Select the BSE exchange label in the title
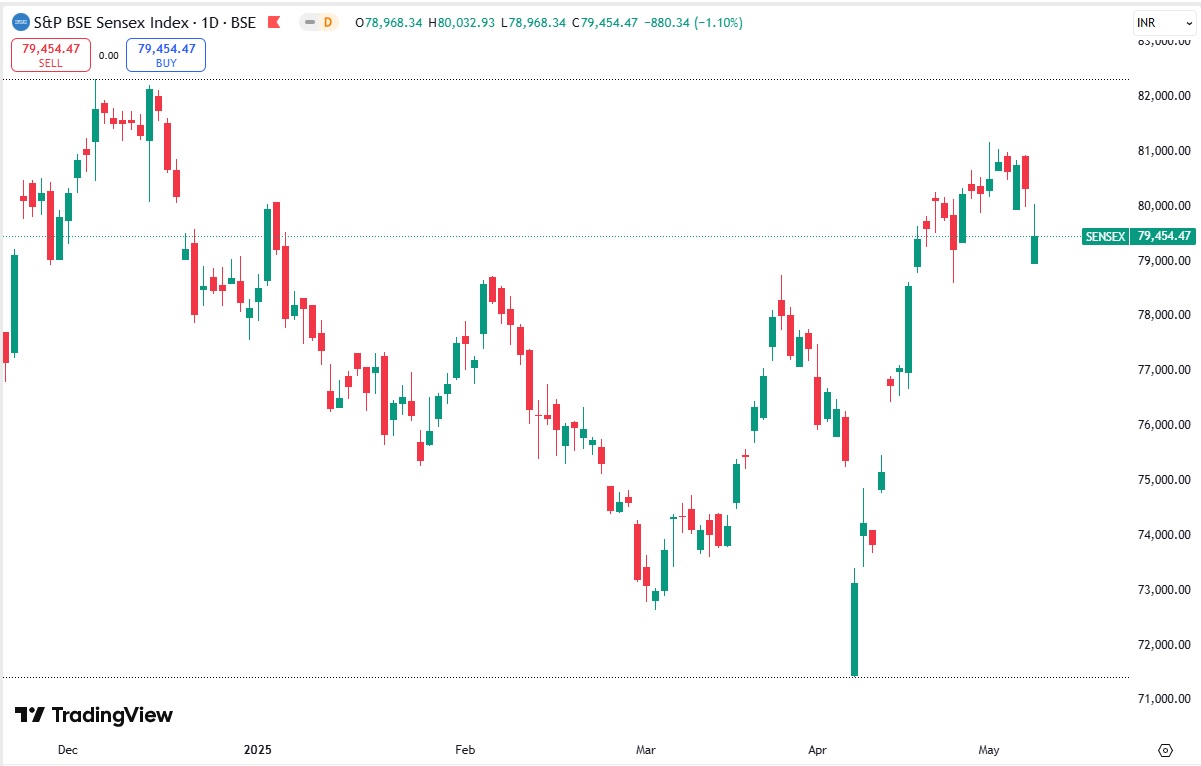1201x766 pixels. [246, 21]
